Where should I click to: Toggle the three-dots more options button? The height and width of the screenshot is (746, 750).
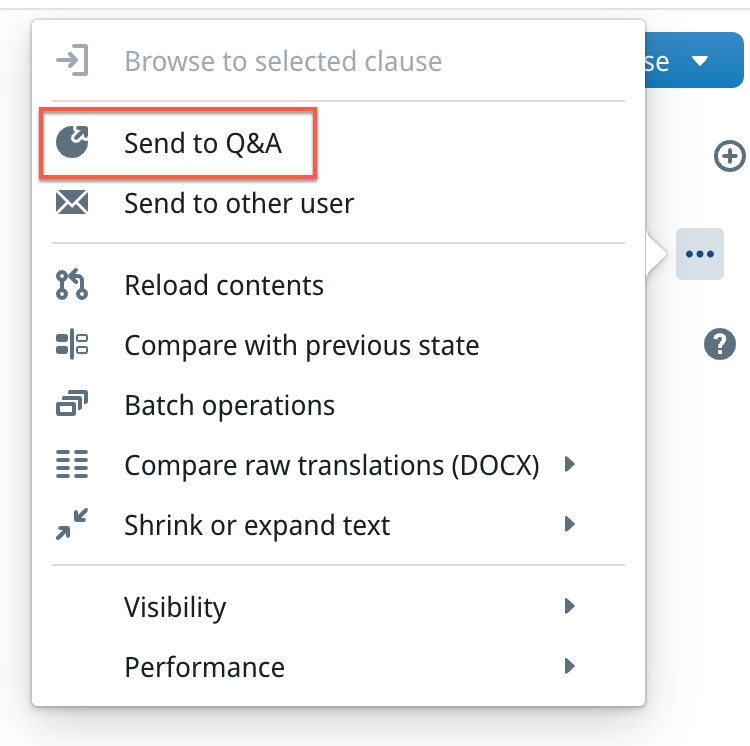[699, 254]
